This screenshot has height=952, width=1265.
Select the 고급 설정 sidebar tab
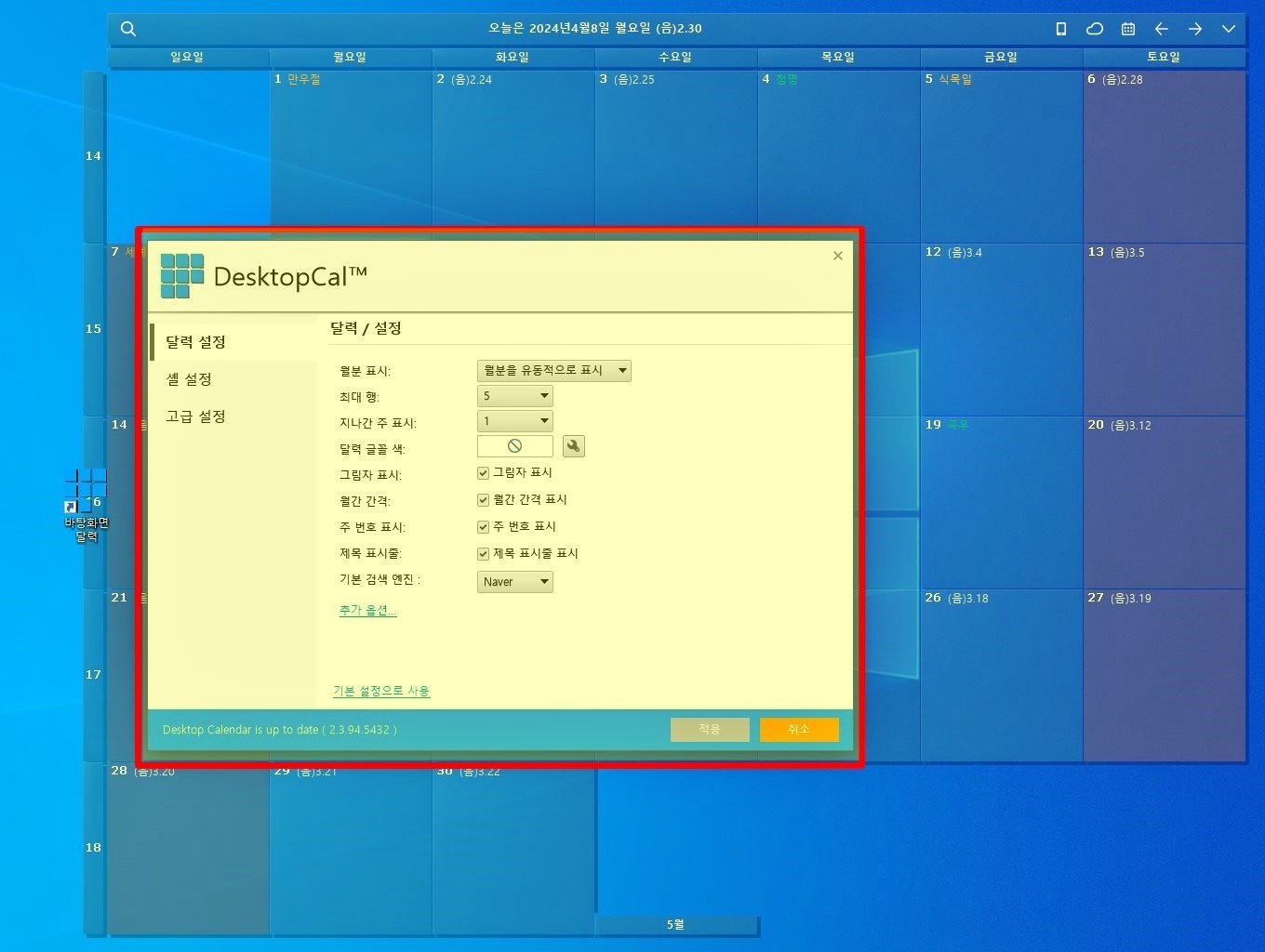(233, 416)
